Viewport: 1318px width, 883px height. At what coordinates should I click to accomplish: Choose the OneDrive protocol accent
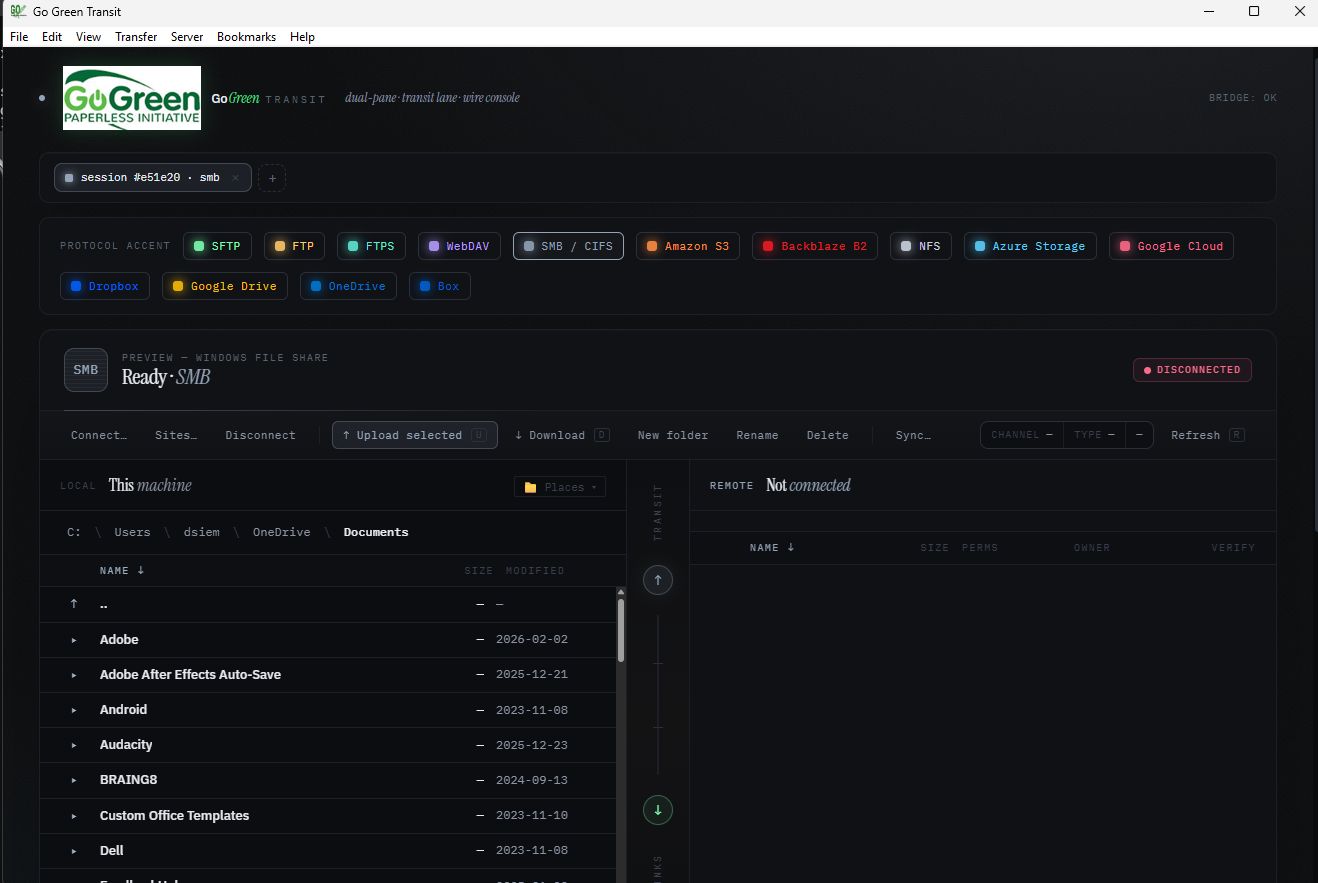point(348,286)
